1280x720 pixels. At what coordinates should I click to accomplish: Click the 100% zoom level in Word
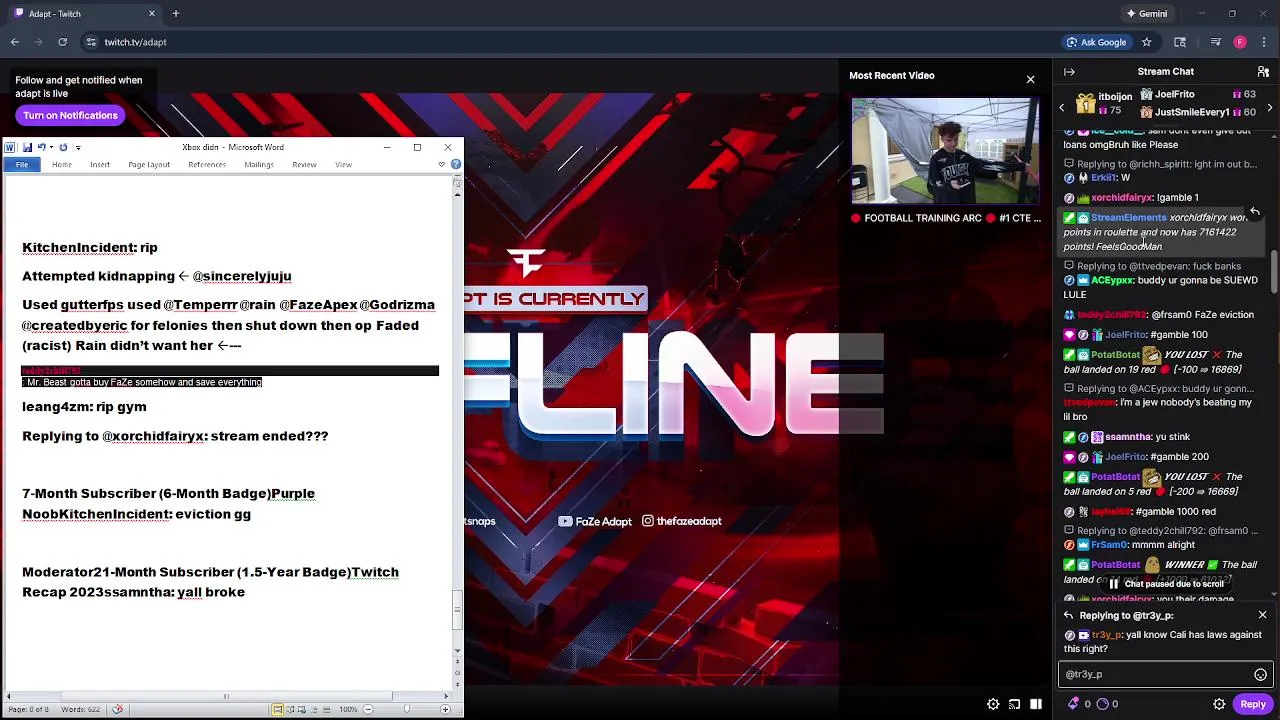coord(348,709)
